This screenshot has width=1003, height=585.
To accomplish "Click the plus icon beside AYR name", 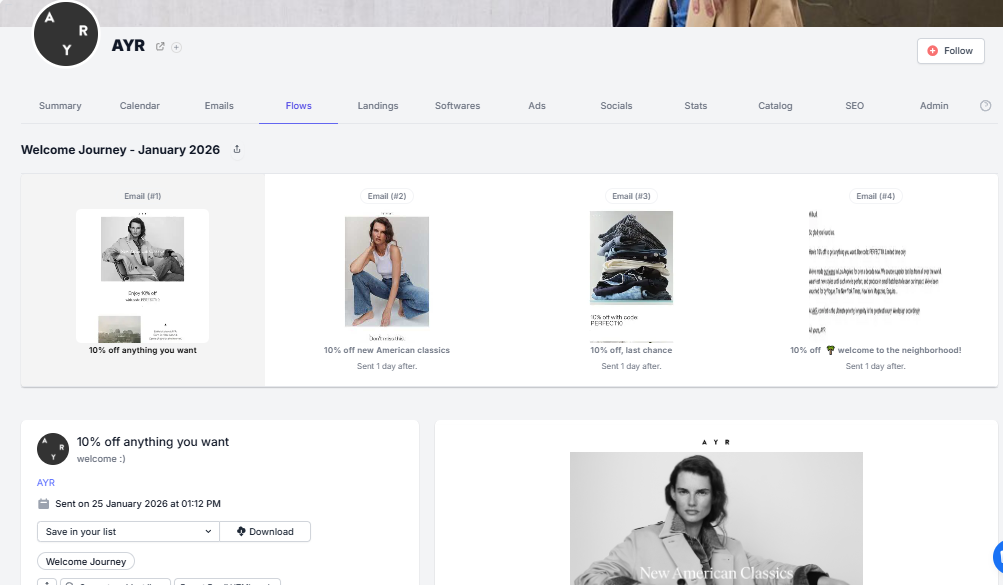I will pos(177,47).
